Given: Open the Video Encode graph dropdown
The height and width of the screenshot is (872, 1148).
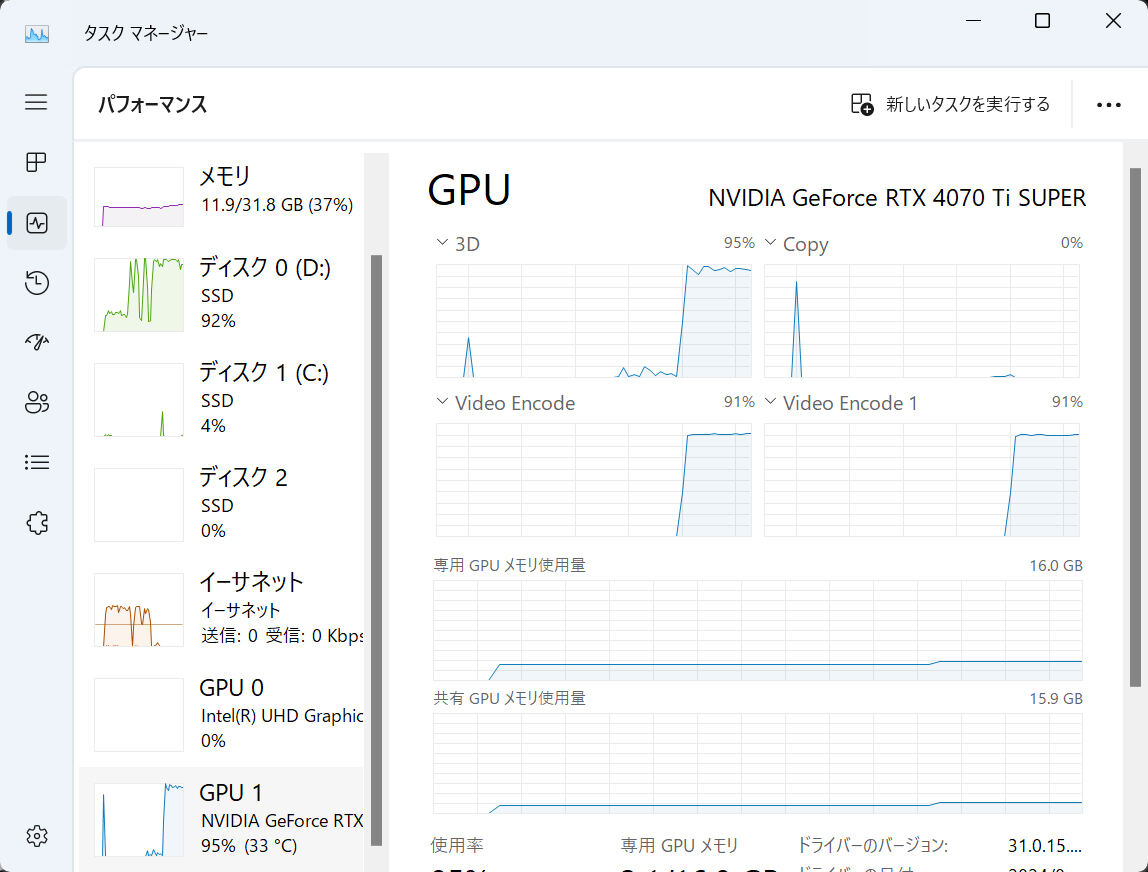Looking at the screenshot, I should tap(442, 401).
